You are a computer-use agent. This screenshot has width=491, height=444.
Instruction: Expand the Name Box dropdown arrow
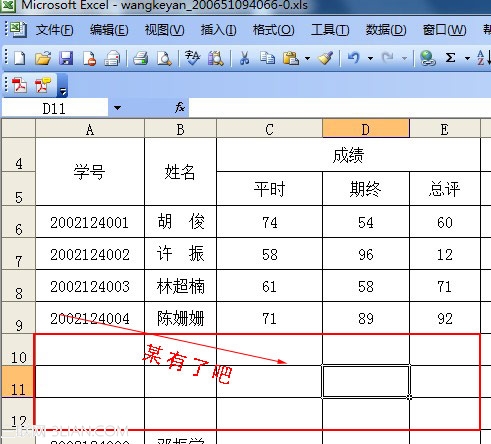click(117, 108)
